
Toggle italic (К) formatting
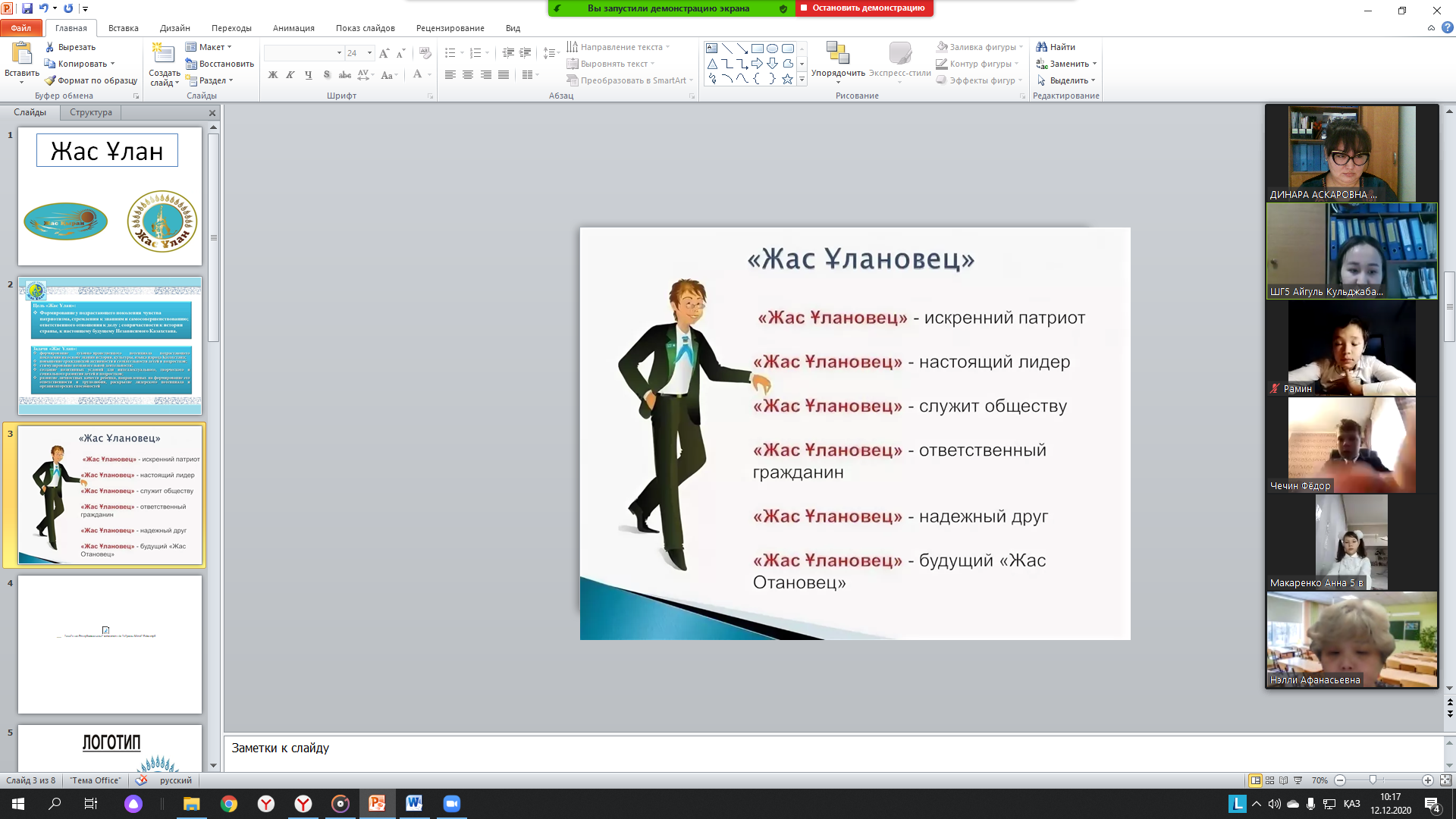[x=290, y=75]
